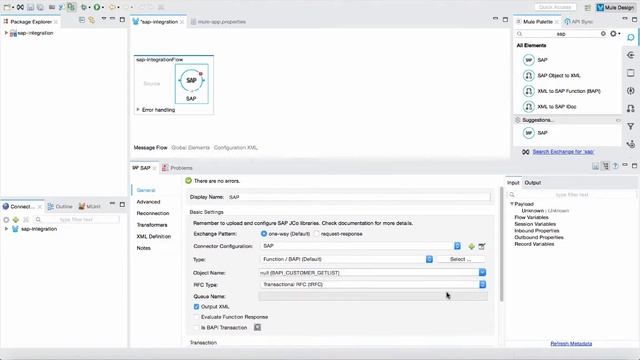Select one-way (Default) exchange pattern
Image resolution: width=640 pixels, height=360 pixels.
264,234
